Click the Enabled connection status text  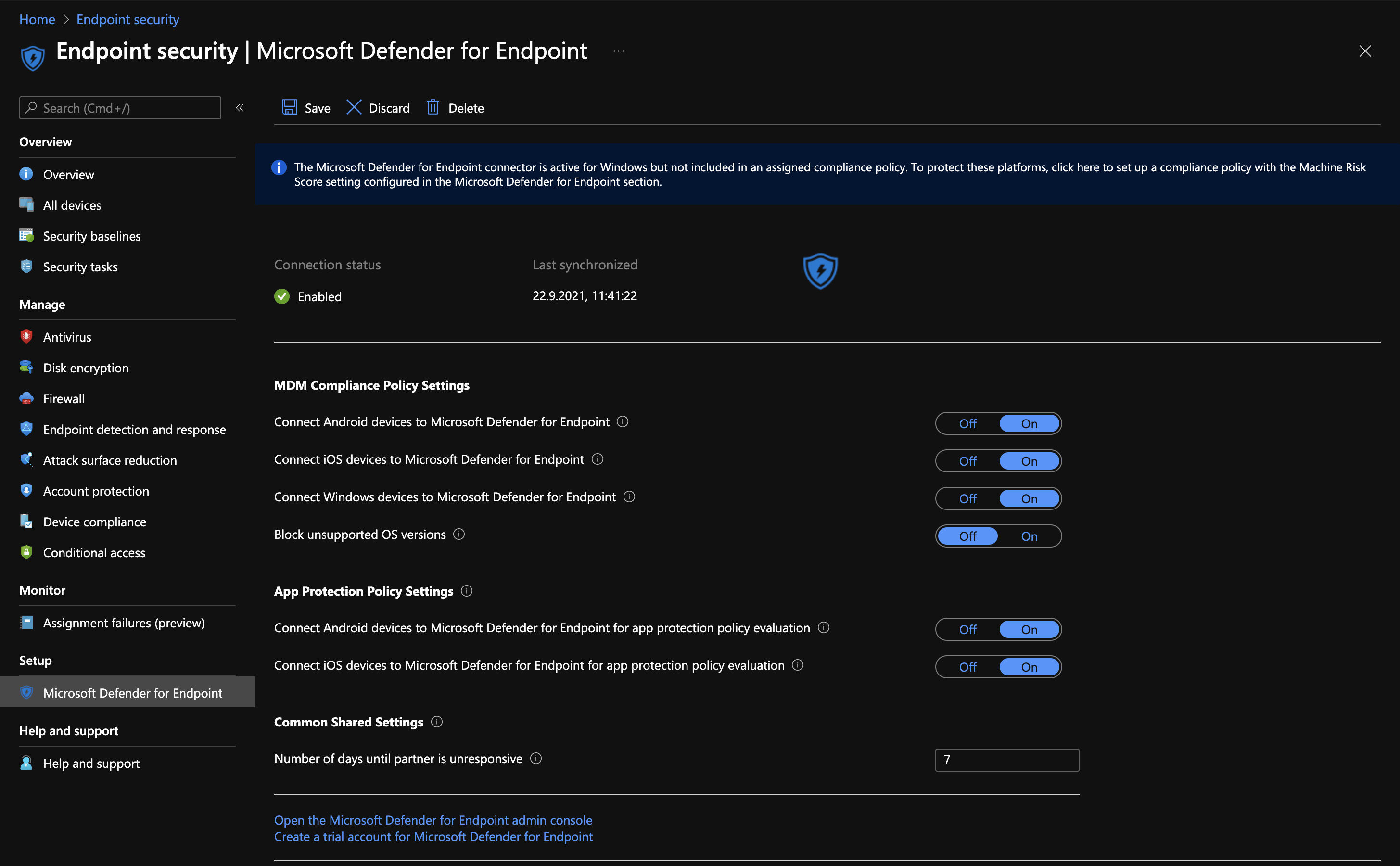319,297
